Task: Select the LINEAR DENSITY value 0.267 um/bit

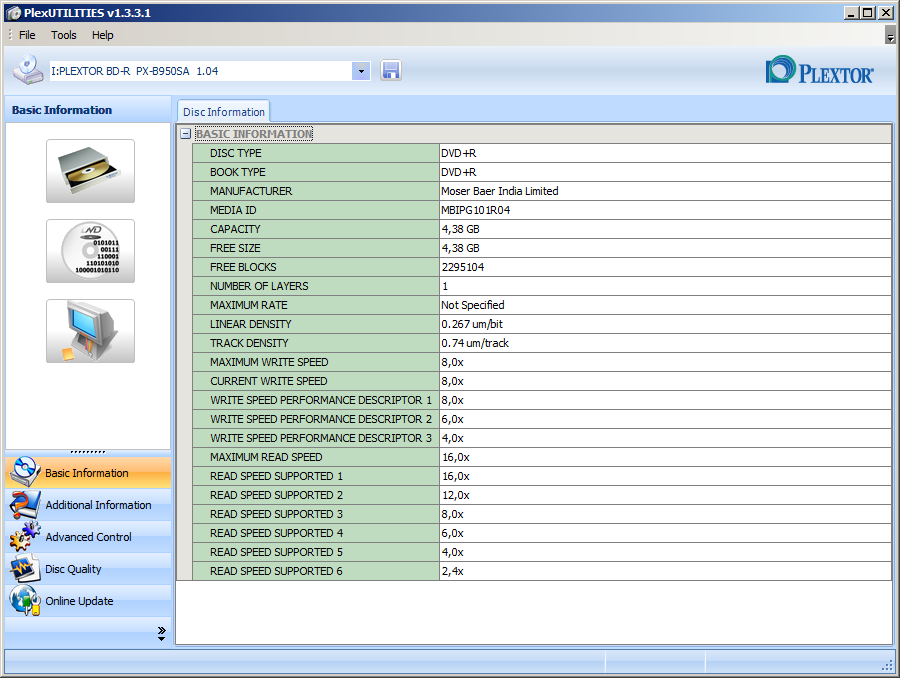Action: point(665,323)
